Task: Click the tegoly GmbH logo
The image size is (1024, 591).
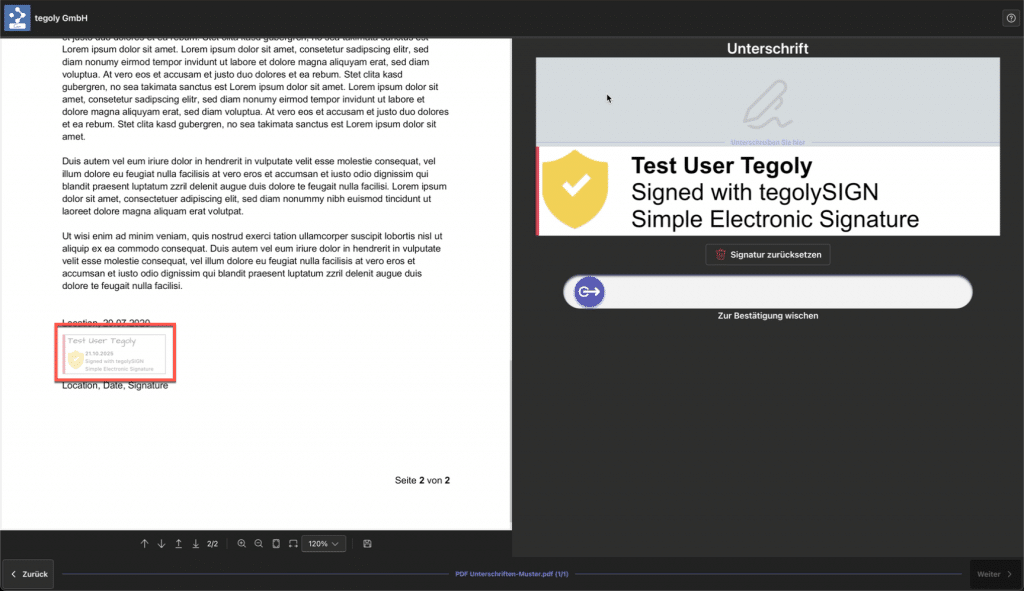Action: point(17,18)
